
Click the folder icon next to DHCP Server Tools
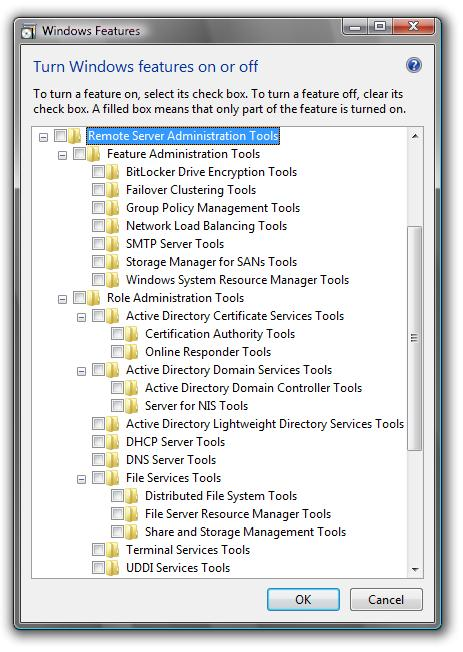[112, 442]
